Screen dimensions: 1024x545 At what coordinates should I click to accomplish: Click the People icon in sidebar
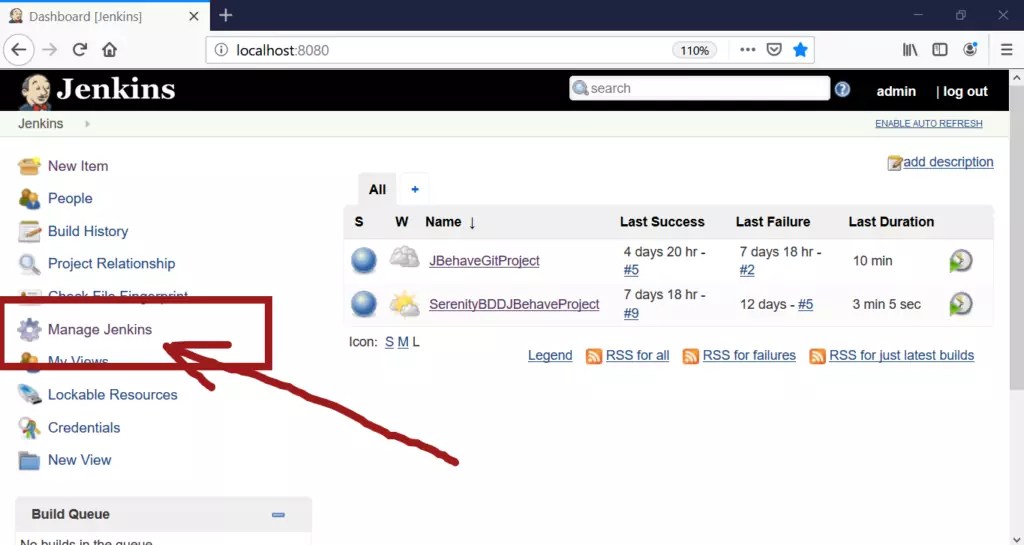29,198
